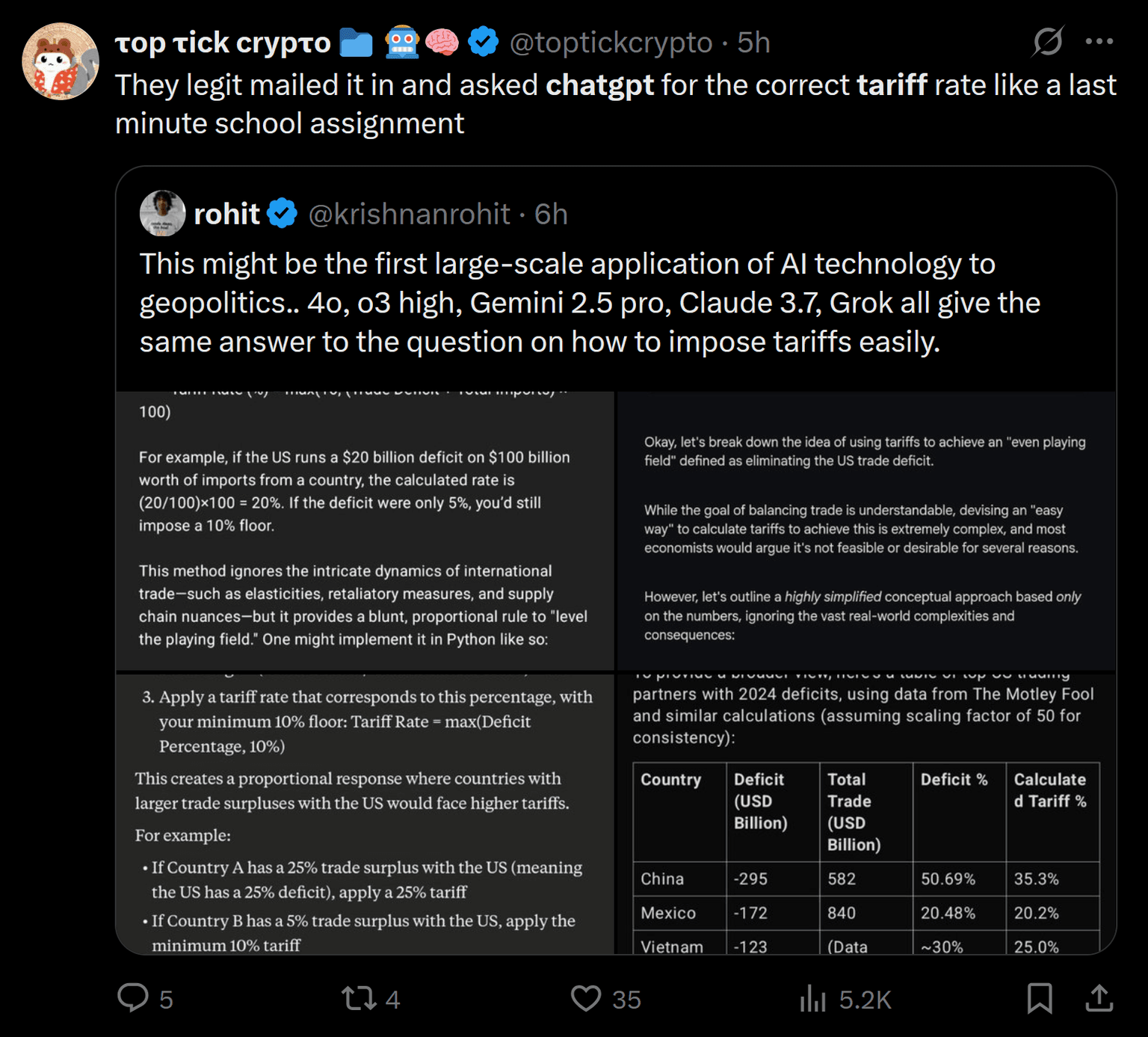Image resolution: width=1148 pixels, height=1037 pixels.
Task: Share tweet via upload arrow icon
Action: (1099, 998)
